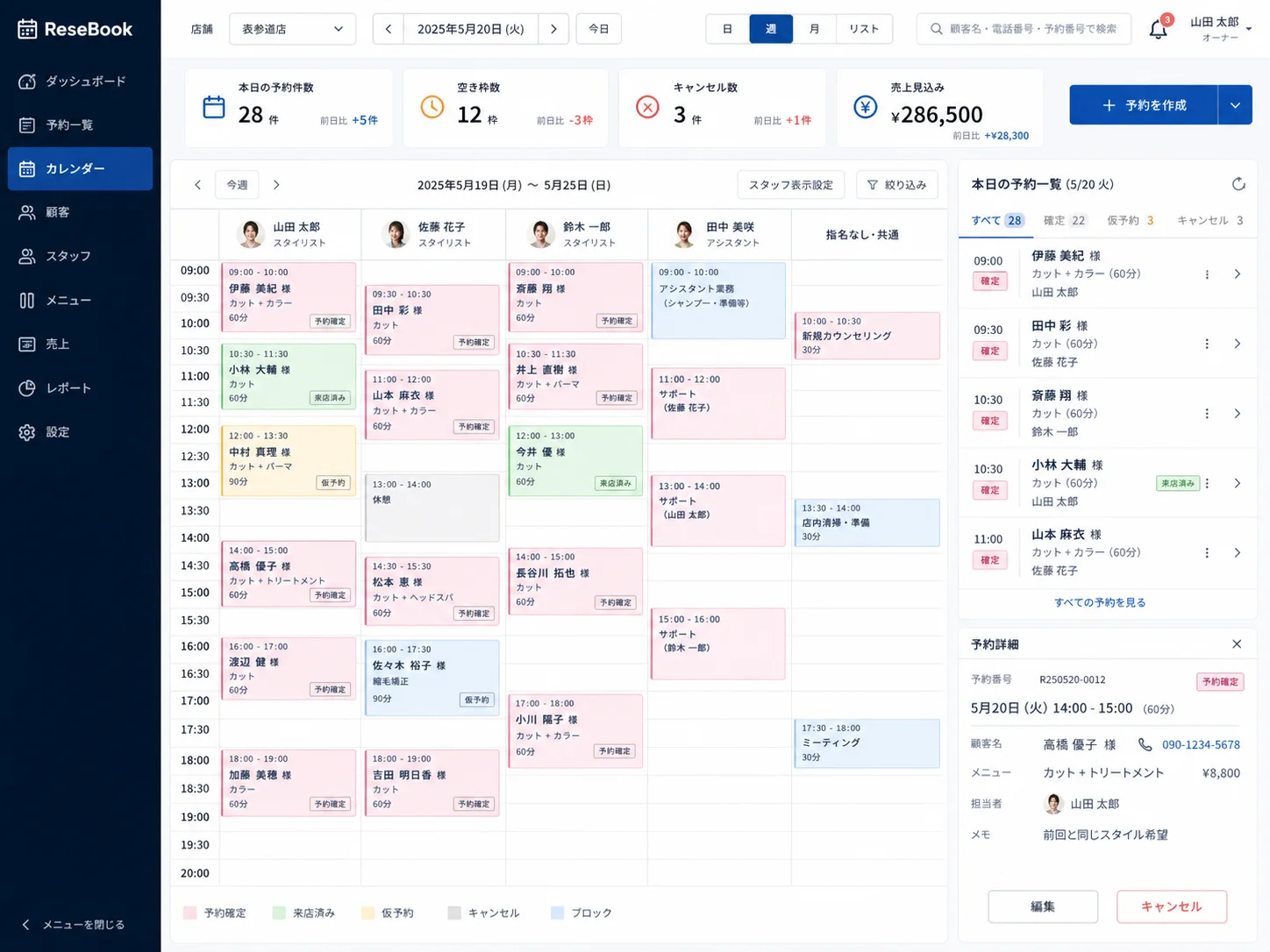Go to the previous date in header

(x=388, y=29)
